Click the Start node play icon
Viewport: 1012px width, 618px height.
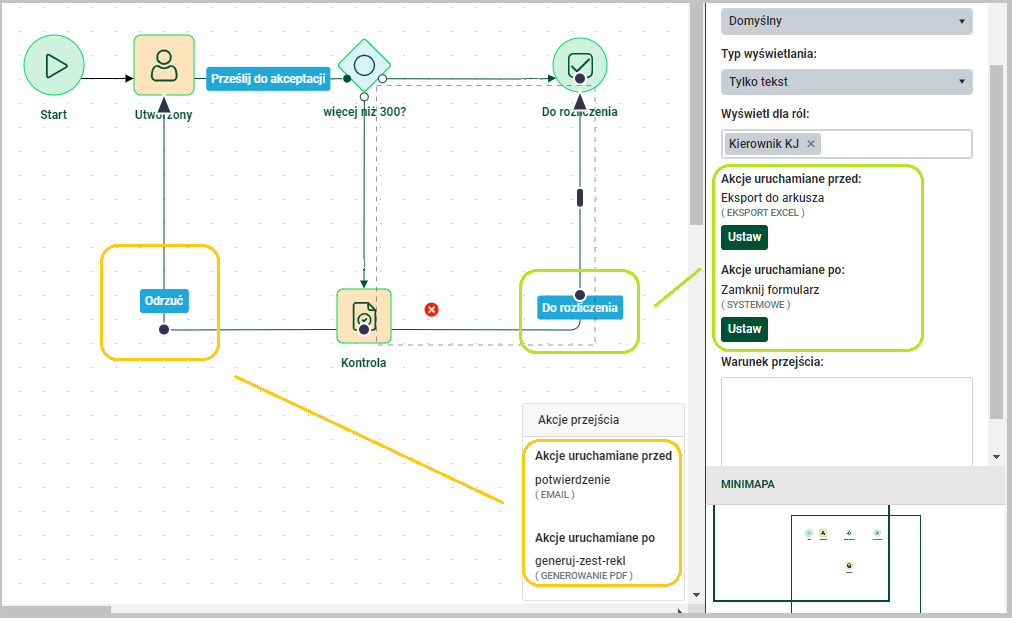tap(53, 66)
